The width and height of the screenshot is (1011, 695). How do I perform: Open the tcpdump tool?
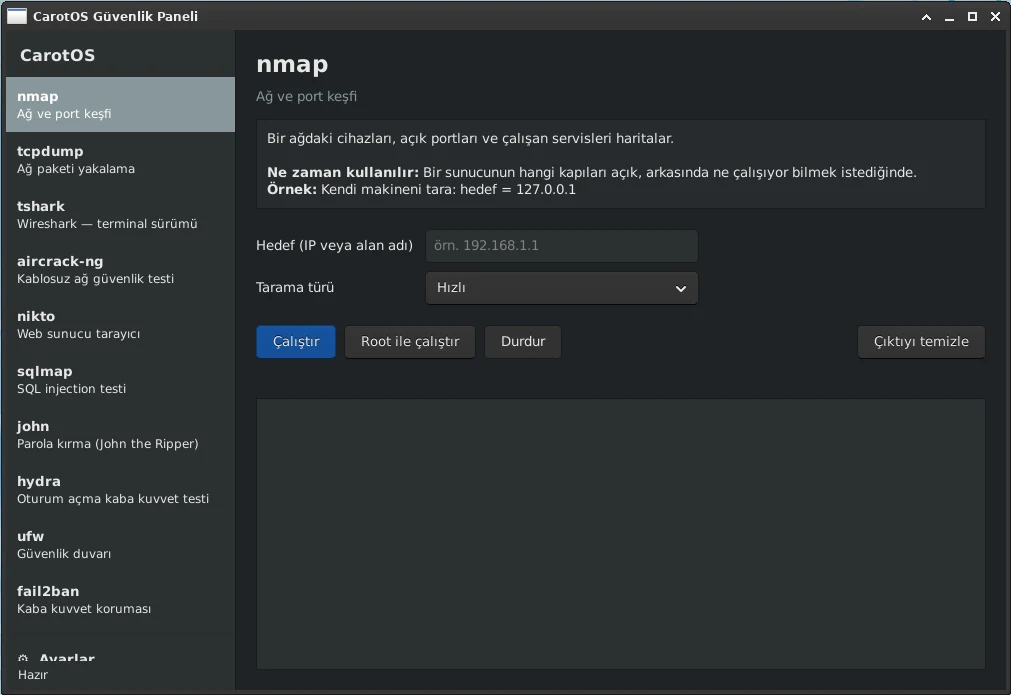(x=120, y=159)
